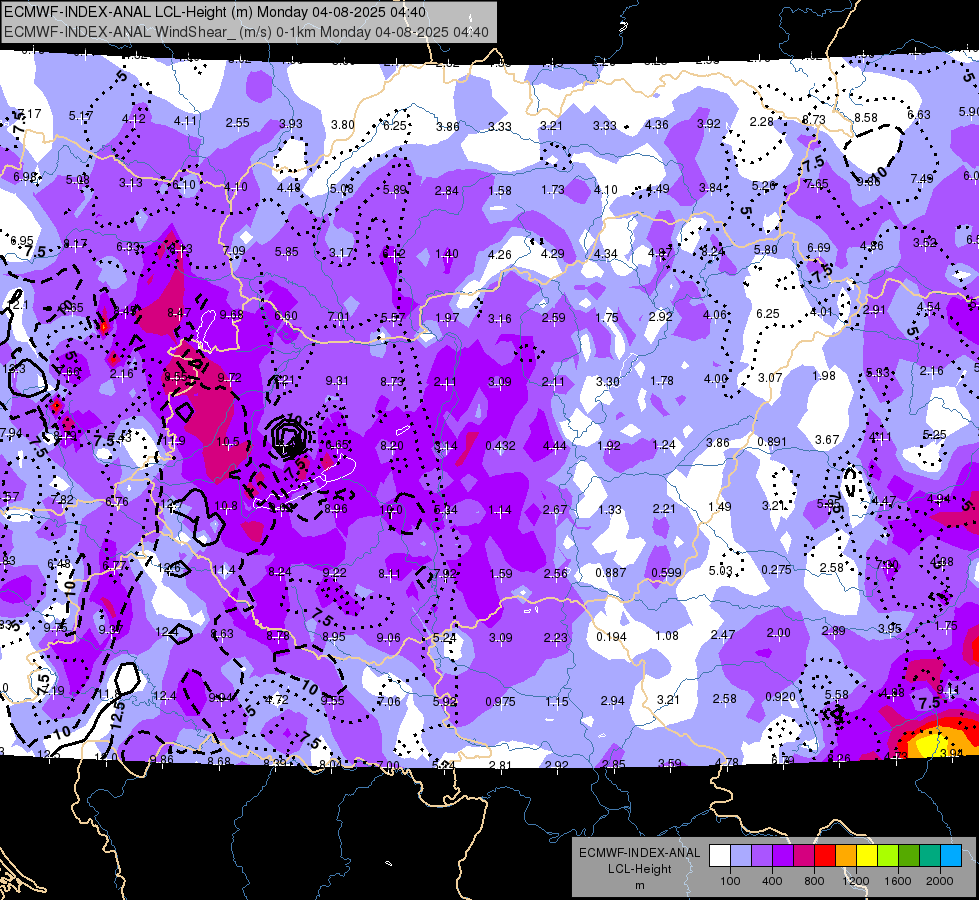Click the legend tick label 100
This screenshot has height=900, width=979.
pos(730,881)
